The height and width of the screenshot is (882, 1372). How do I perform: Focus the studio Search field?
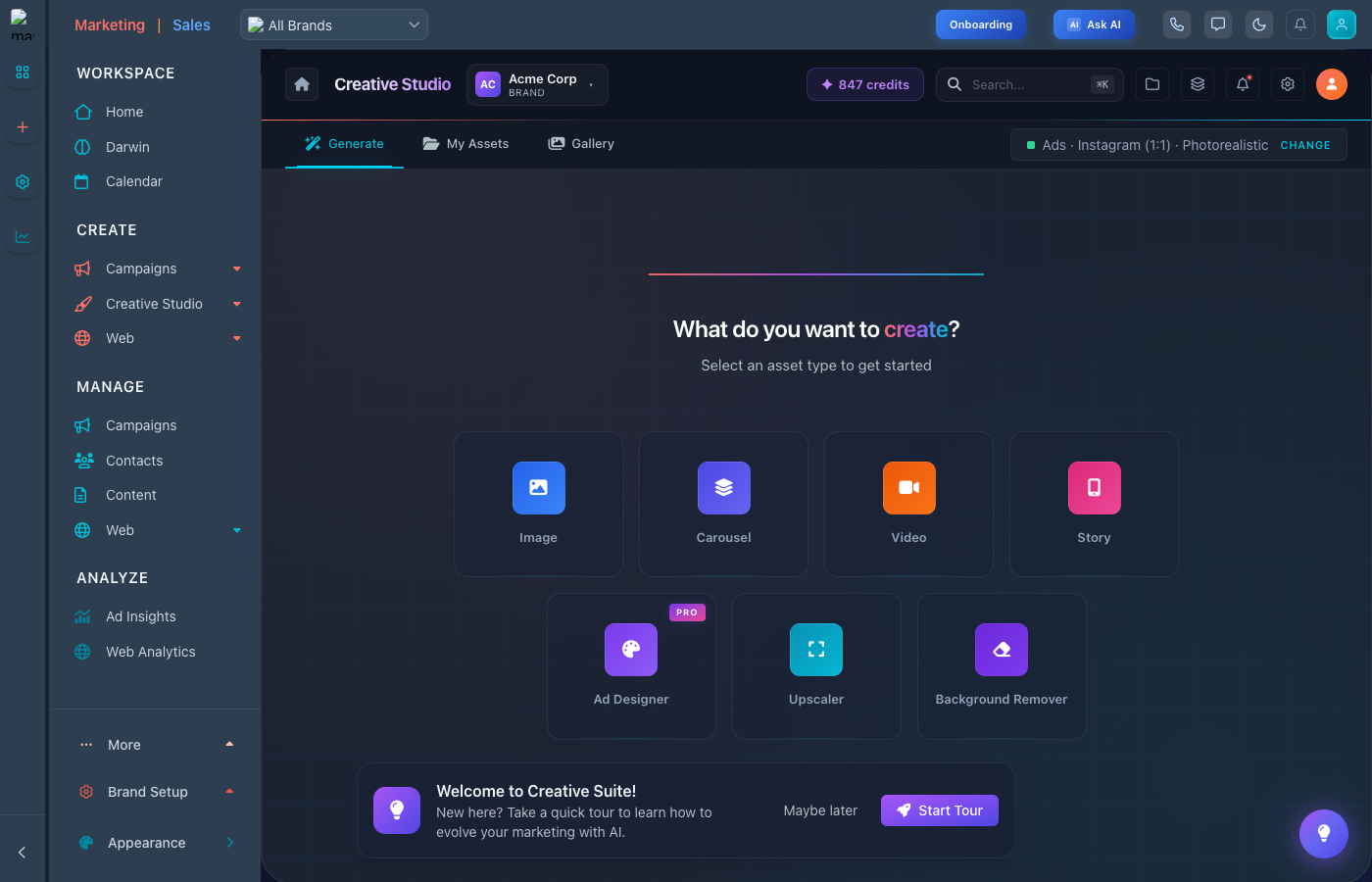(x=1029, y=84)
